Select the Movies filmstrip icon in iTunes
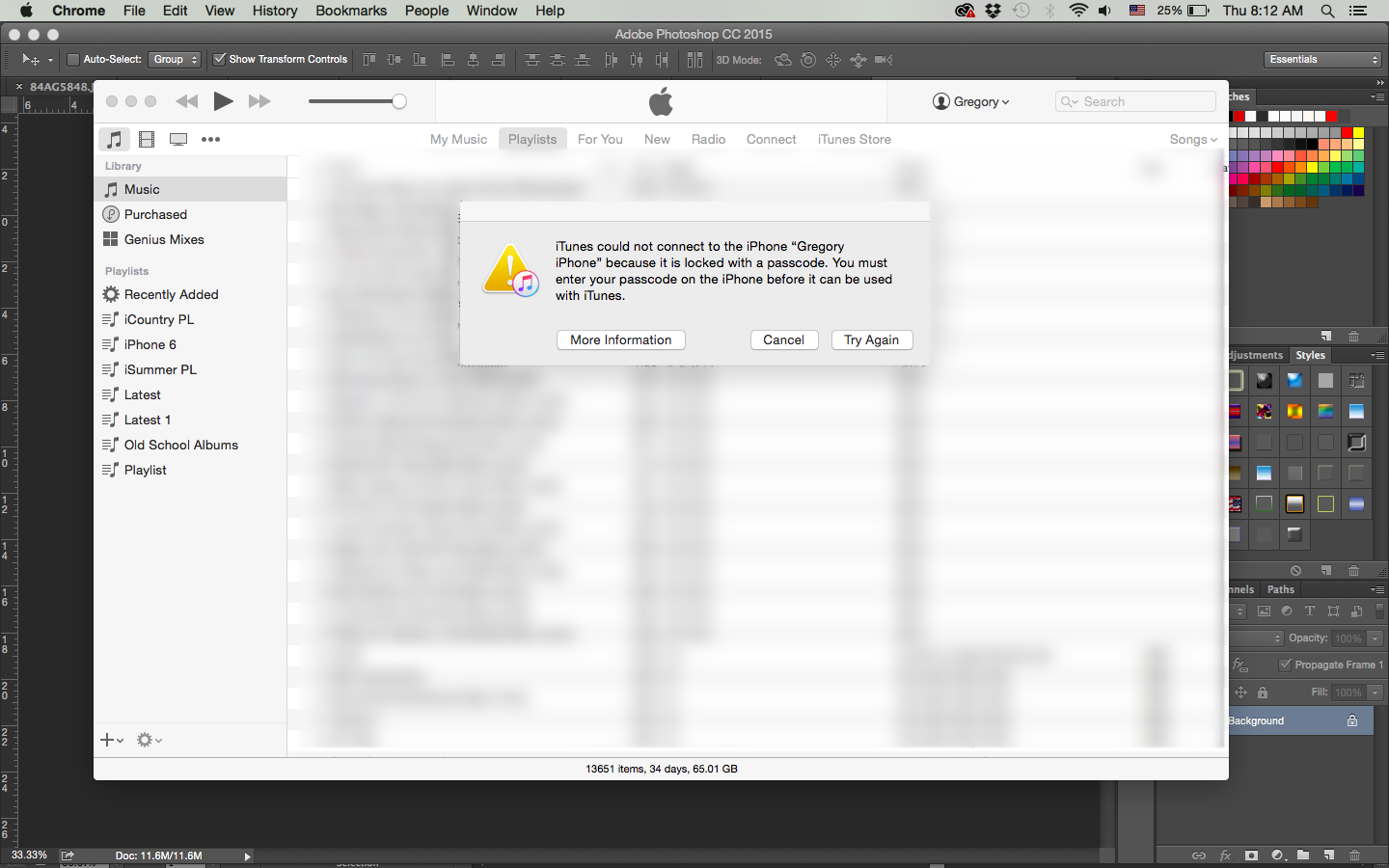The image size is (1389, 868). click(147, 139)
